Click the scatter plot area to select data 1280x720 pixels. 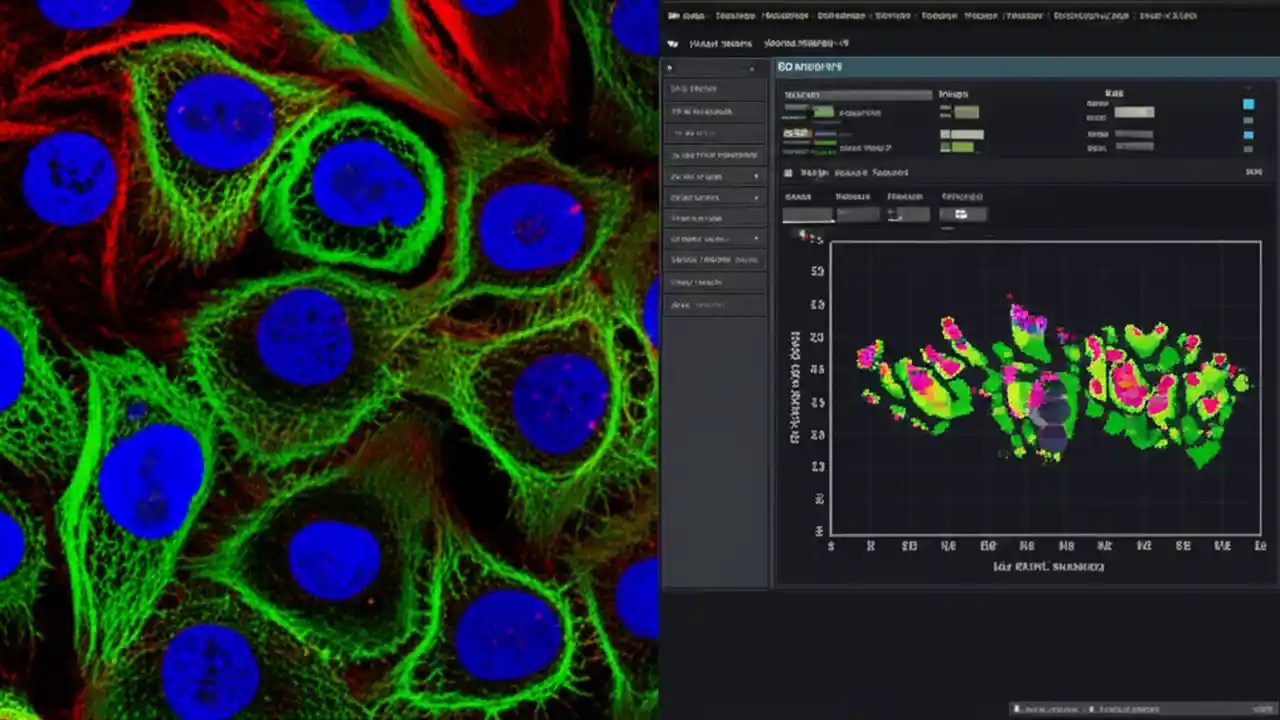(1040, 390)
